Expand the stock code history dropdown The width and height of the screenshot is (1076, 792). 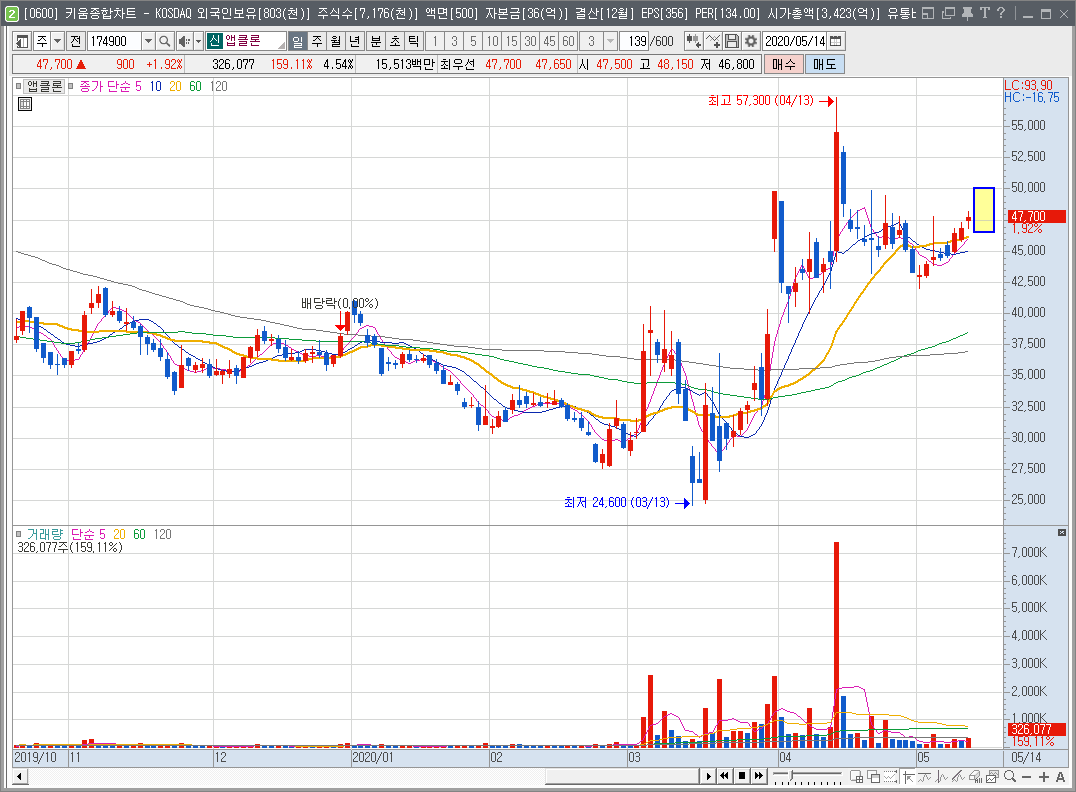click(x=148, y=41)
